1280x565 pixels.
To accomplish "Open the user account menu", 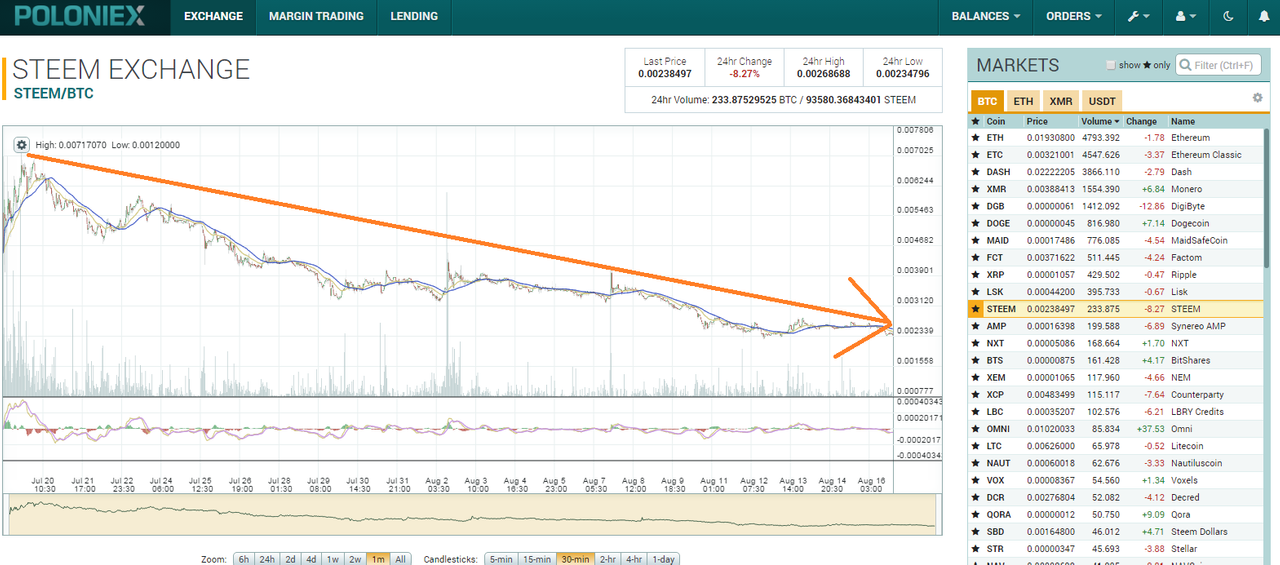I will [1186, 16].
